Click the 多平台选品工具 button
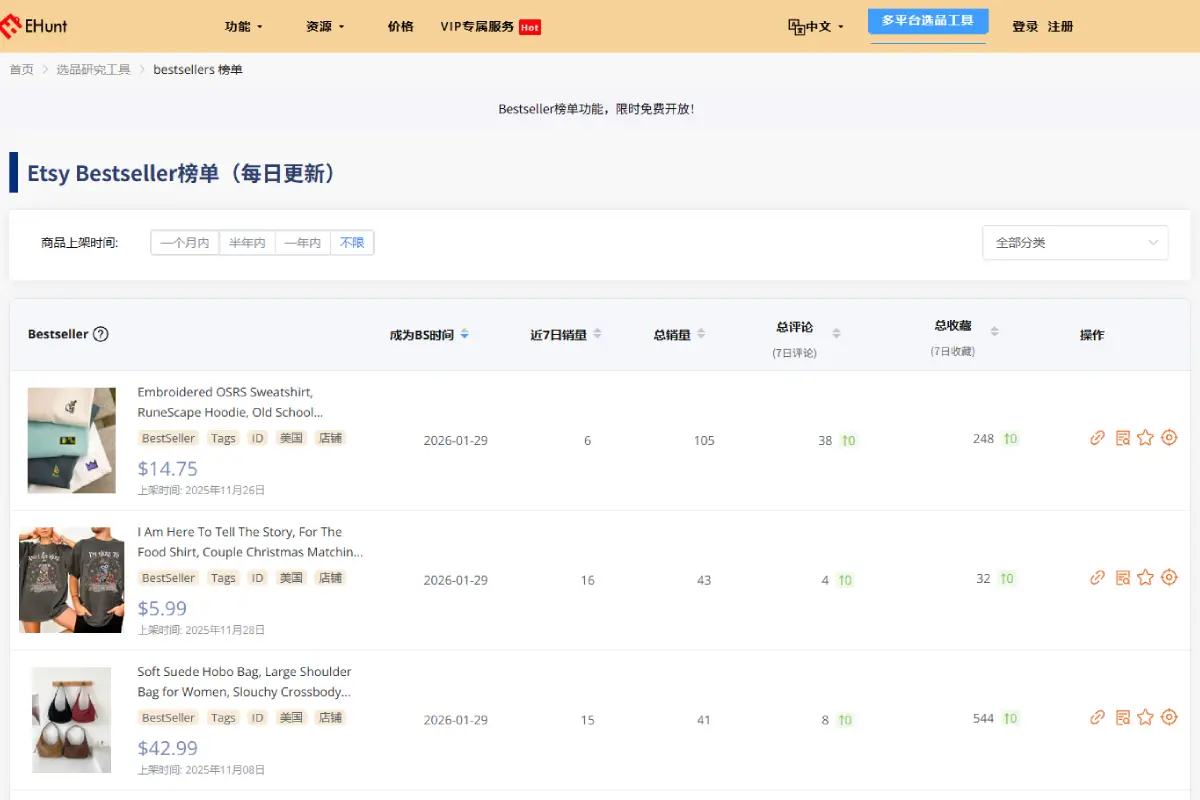Viewport: 1200px width, 800px height. [927, 21]
